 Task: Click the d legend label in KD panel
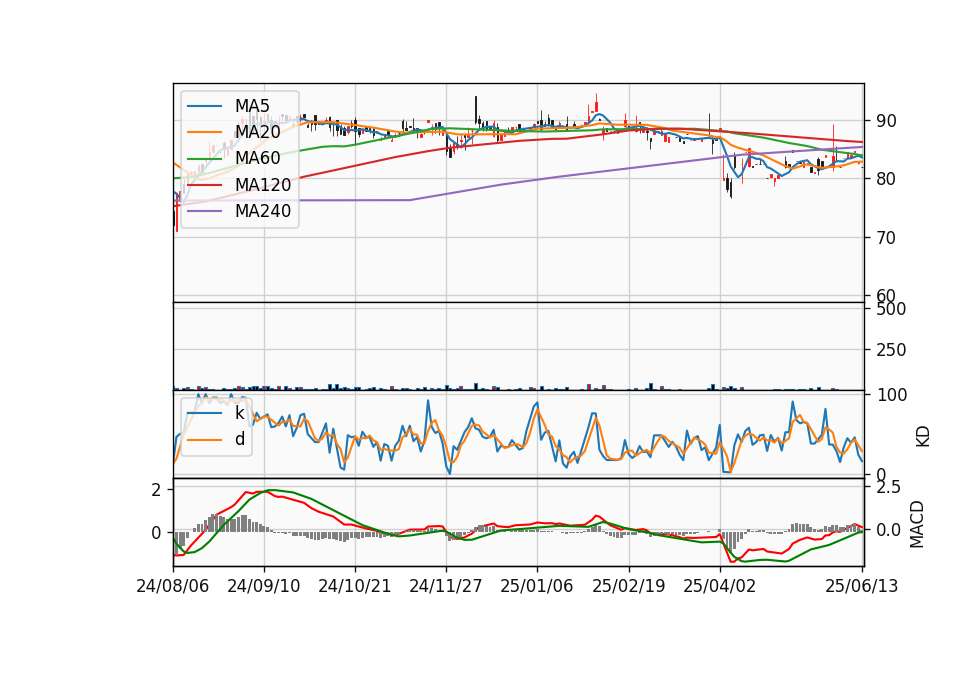(x=240, y=439)
